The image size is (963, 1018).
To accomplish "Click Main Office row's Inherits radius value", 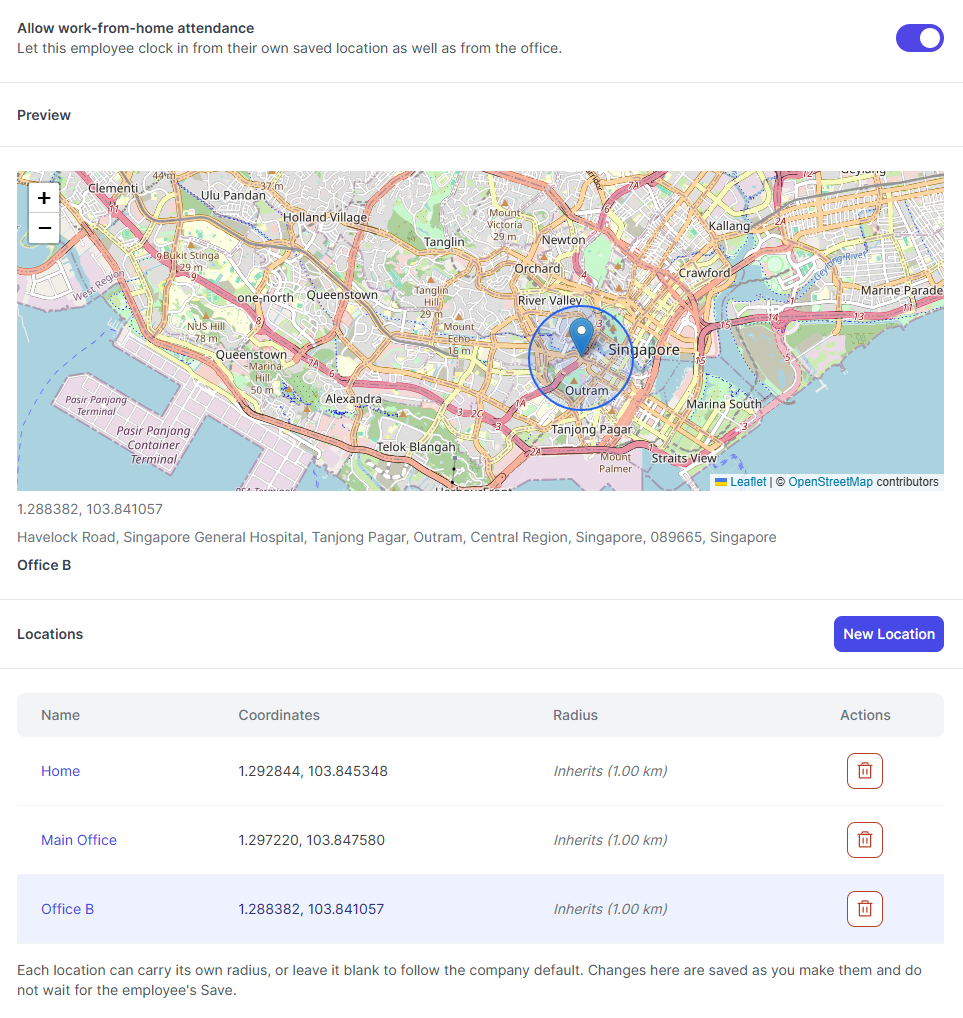I will 610,840.
